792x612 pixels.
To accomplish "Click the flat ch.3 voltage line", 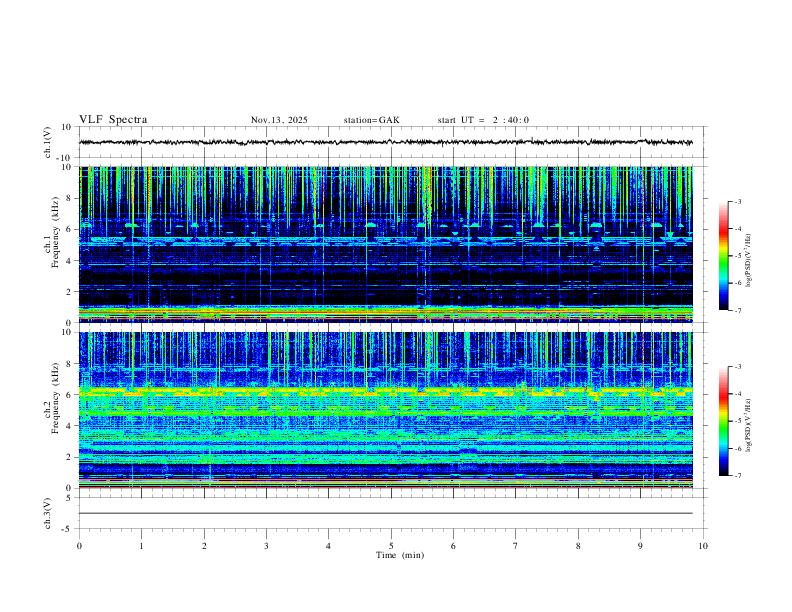I will point(386,513).
